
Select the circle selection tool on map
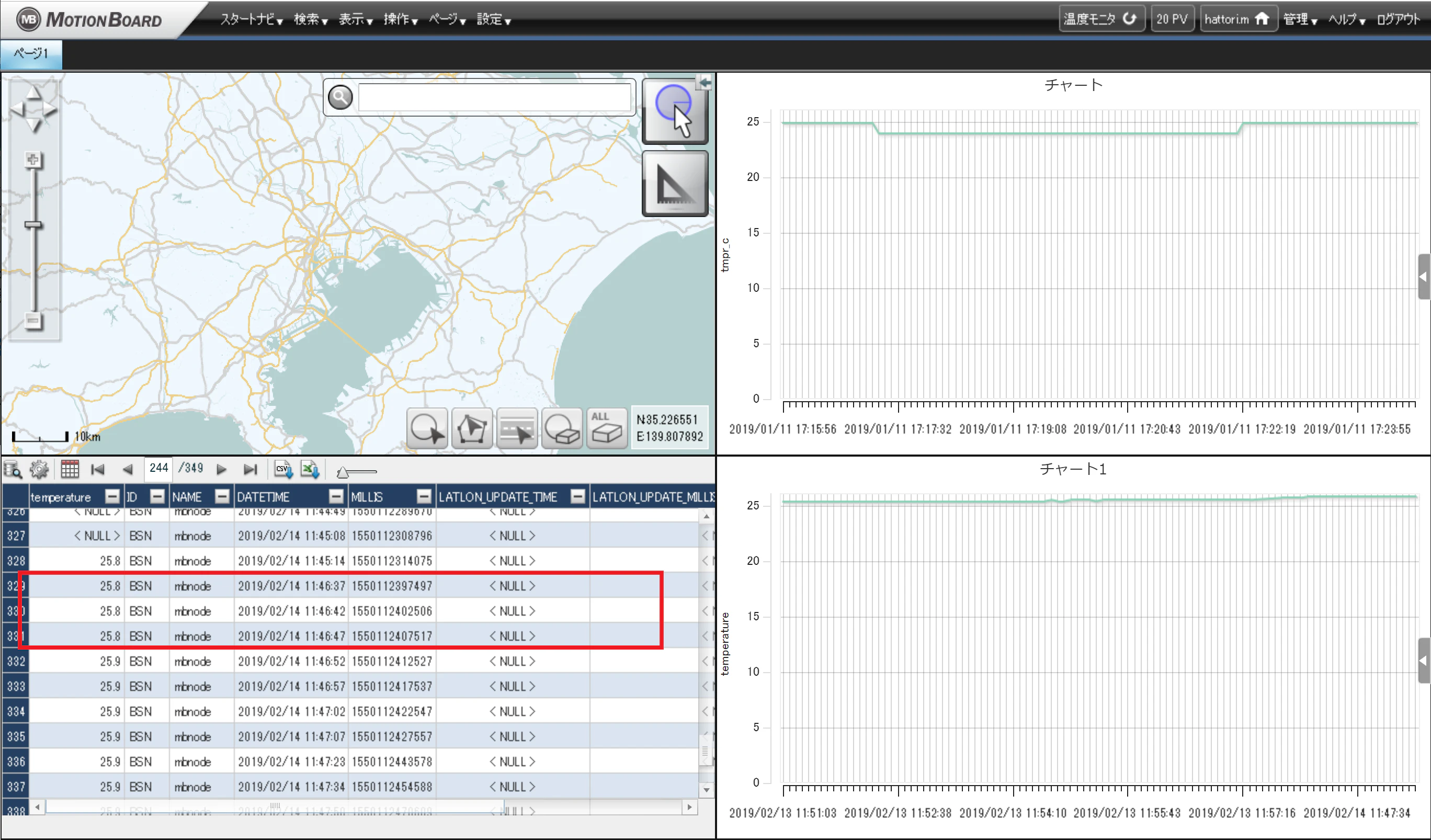click(675, 112)
